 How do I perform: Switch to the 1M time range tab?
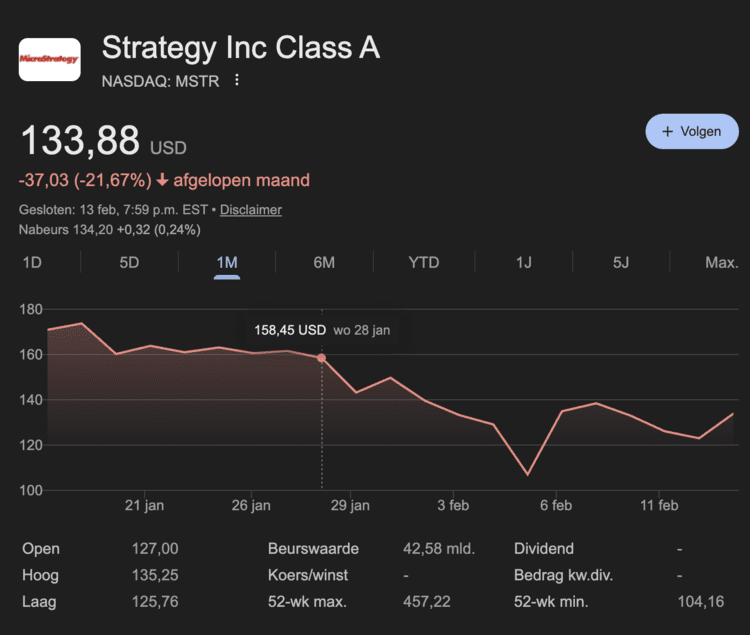pyautogui.click(x=227, y=262)
